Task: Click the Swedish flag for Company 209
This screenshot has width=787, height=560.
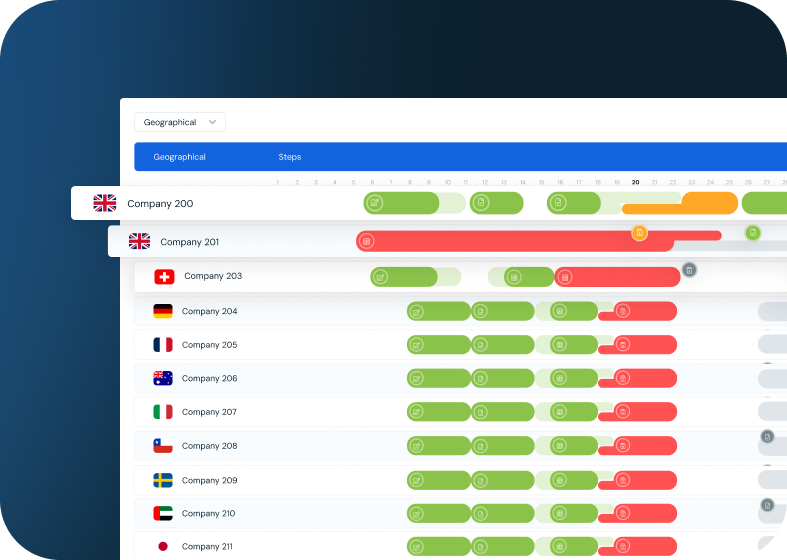Action: coord(163,480)
